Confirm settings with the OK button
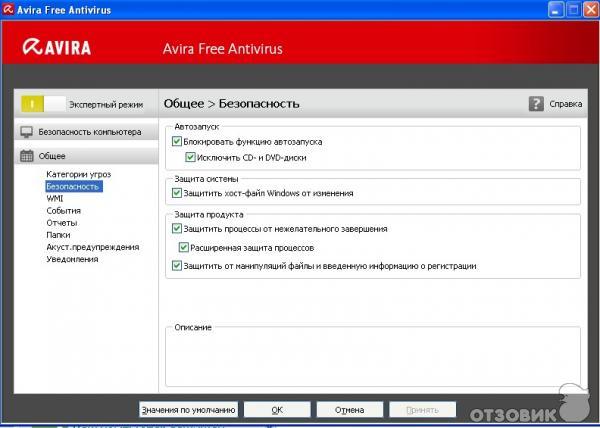600x428 pixels. tap(277, 409)
